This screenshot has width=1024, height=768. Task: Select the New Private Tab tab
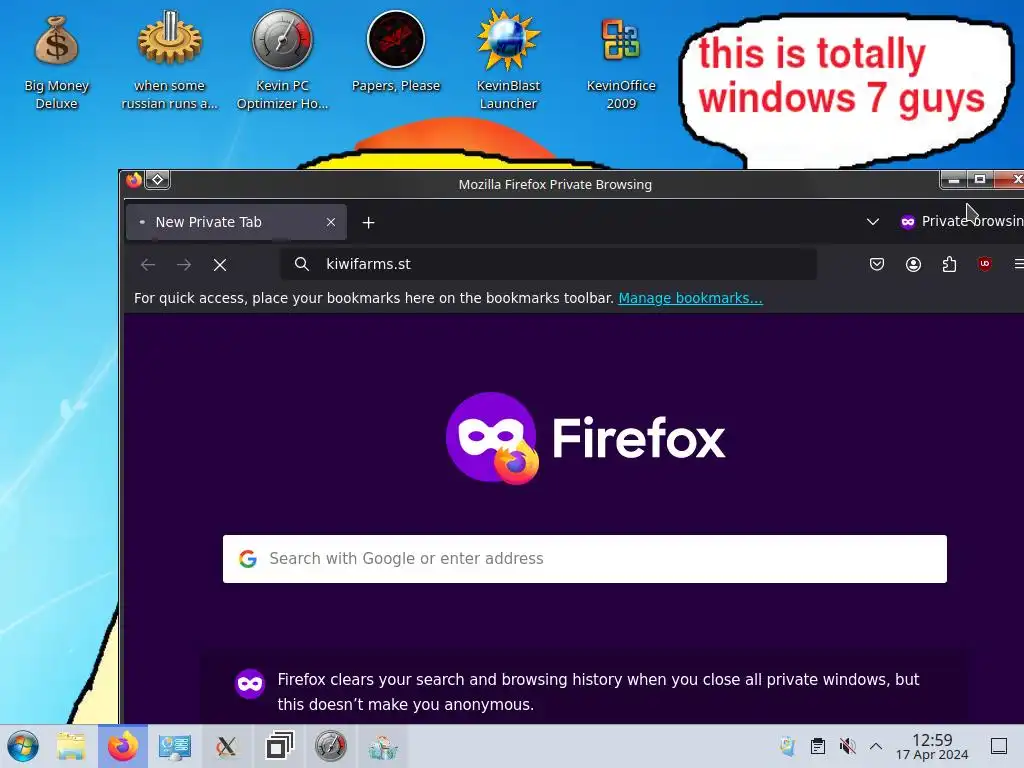[236, 222]
